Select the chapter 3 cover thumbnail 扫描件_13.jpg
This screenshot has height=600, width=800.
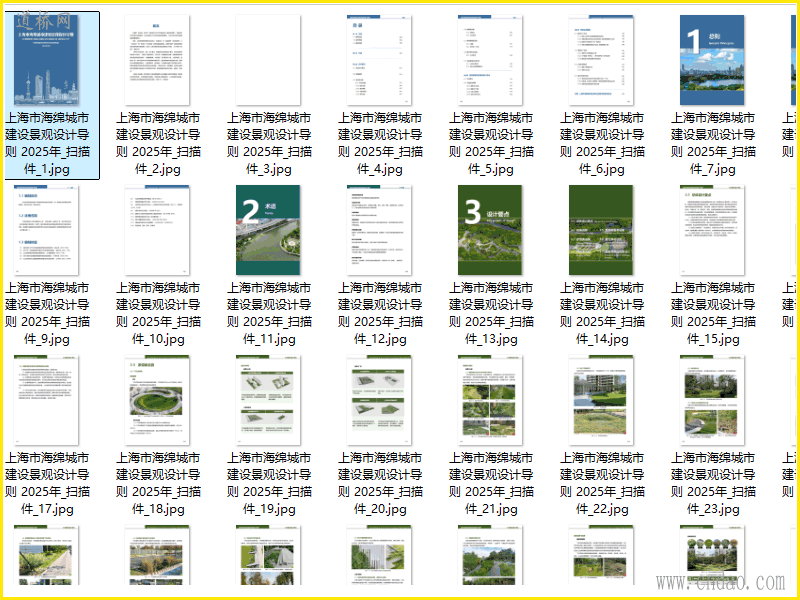[490, 230]
